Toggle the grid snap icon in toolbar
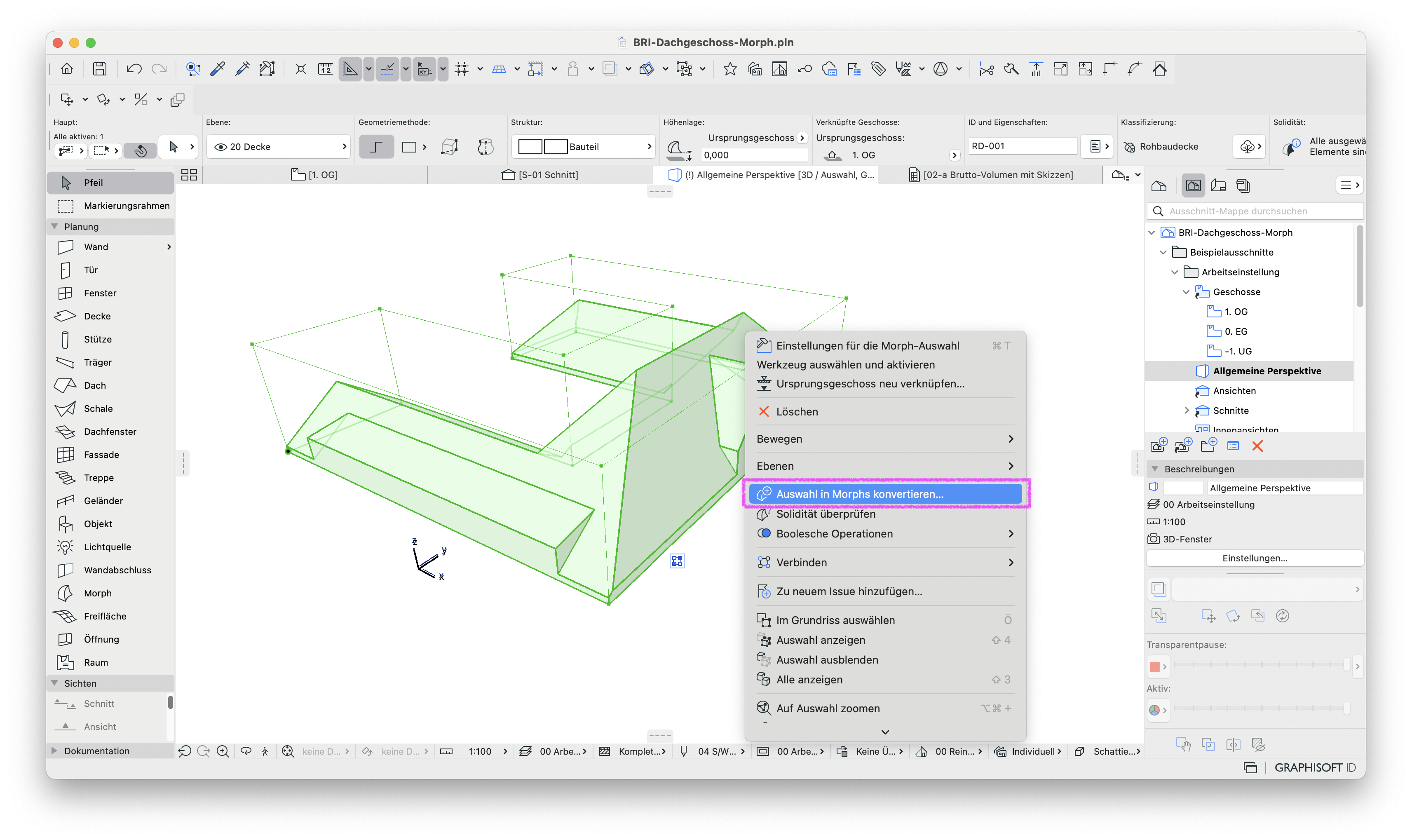This screenshot has height=840, width=1412. (462, 69)
